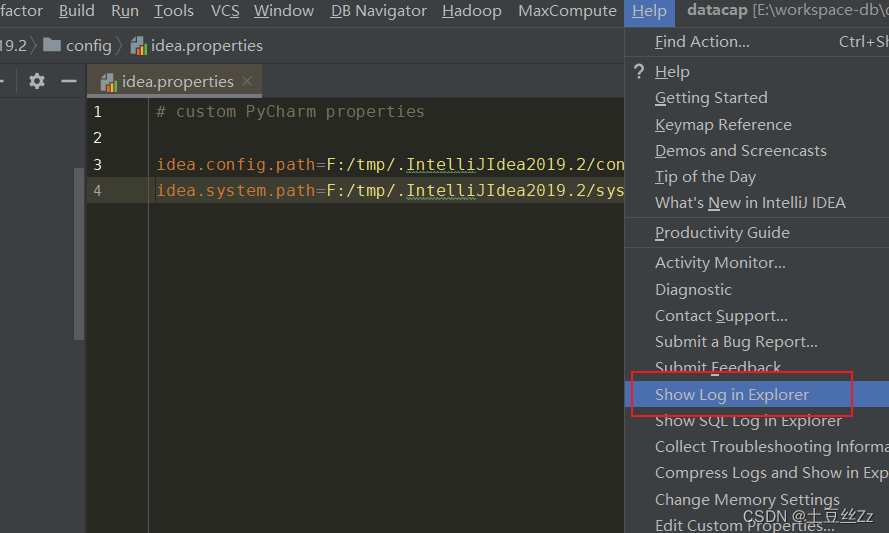Open the DB Navigator menu
The height and width of the screenshot is (533, 889).
(x=378, y=11)
